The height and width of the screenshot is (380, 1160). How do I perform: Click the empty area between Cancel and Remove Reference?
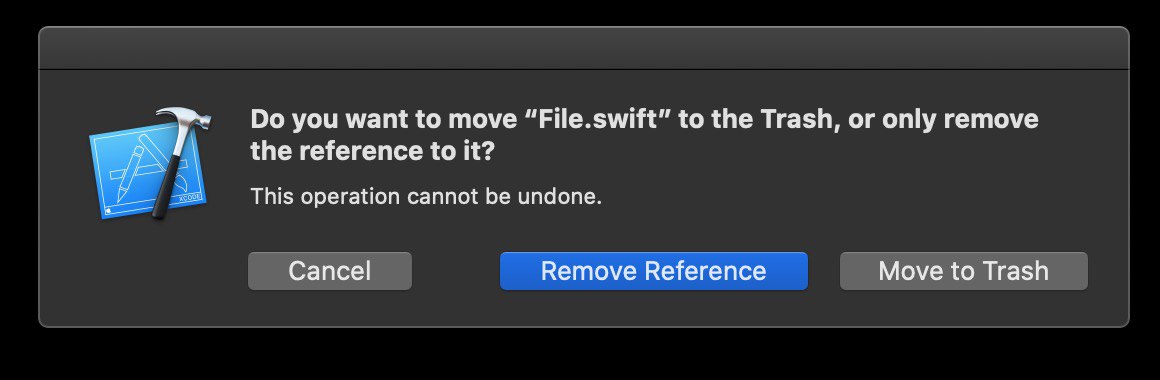456,271
